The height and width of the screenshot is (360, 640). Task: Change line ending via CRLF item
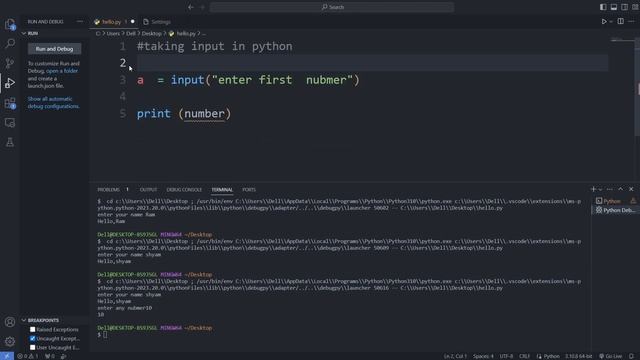524,356
